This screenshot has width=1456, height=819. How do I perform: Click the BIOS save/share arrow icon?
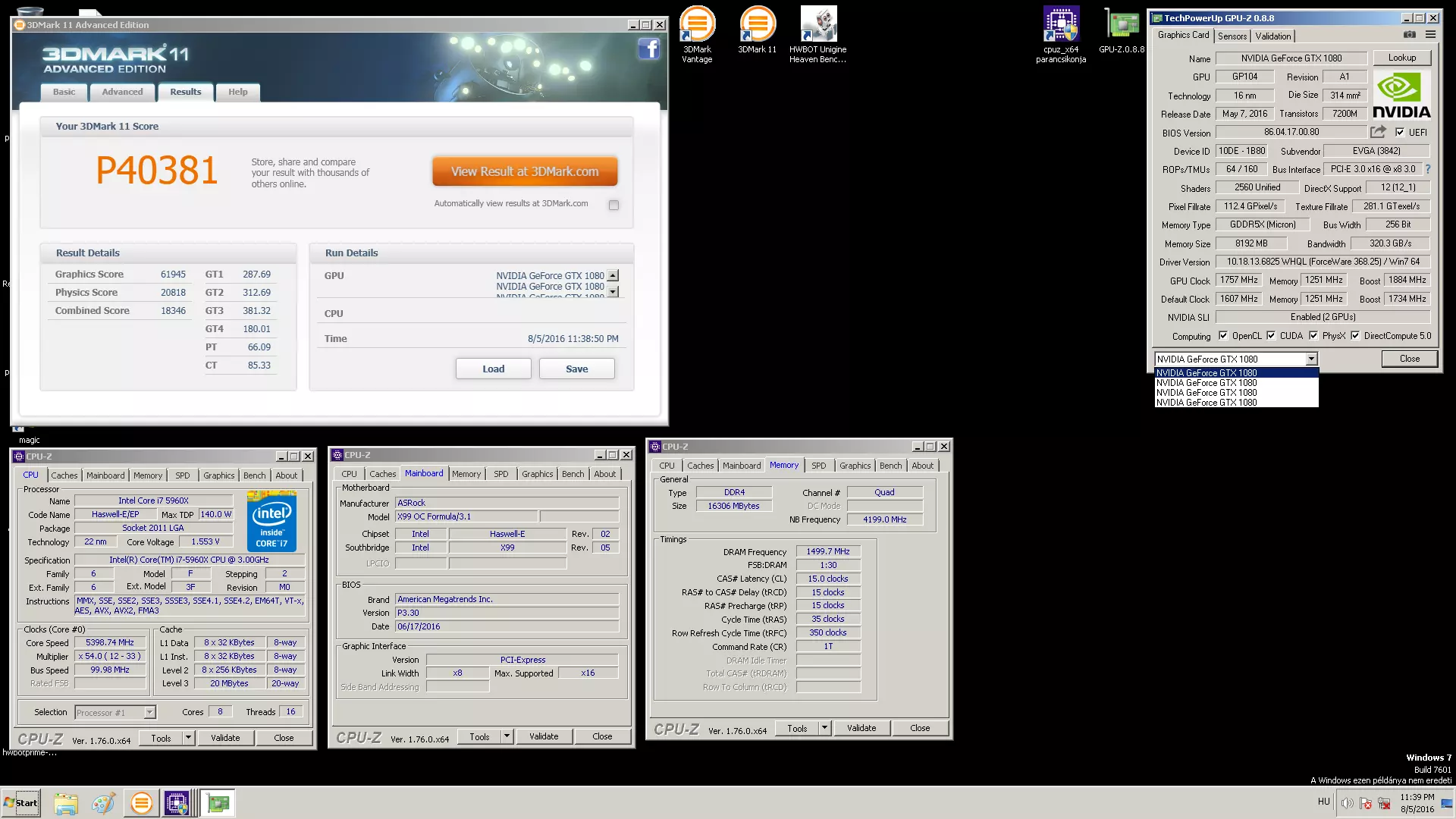click(1378, 132)
